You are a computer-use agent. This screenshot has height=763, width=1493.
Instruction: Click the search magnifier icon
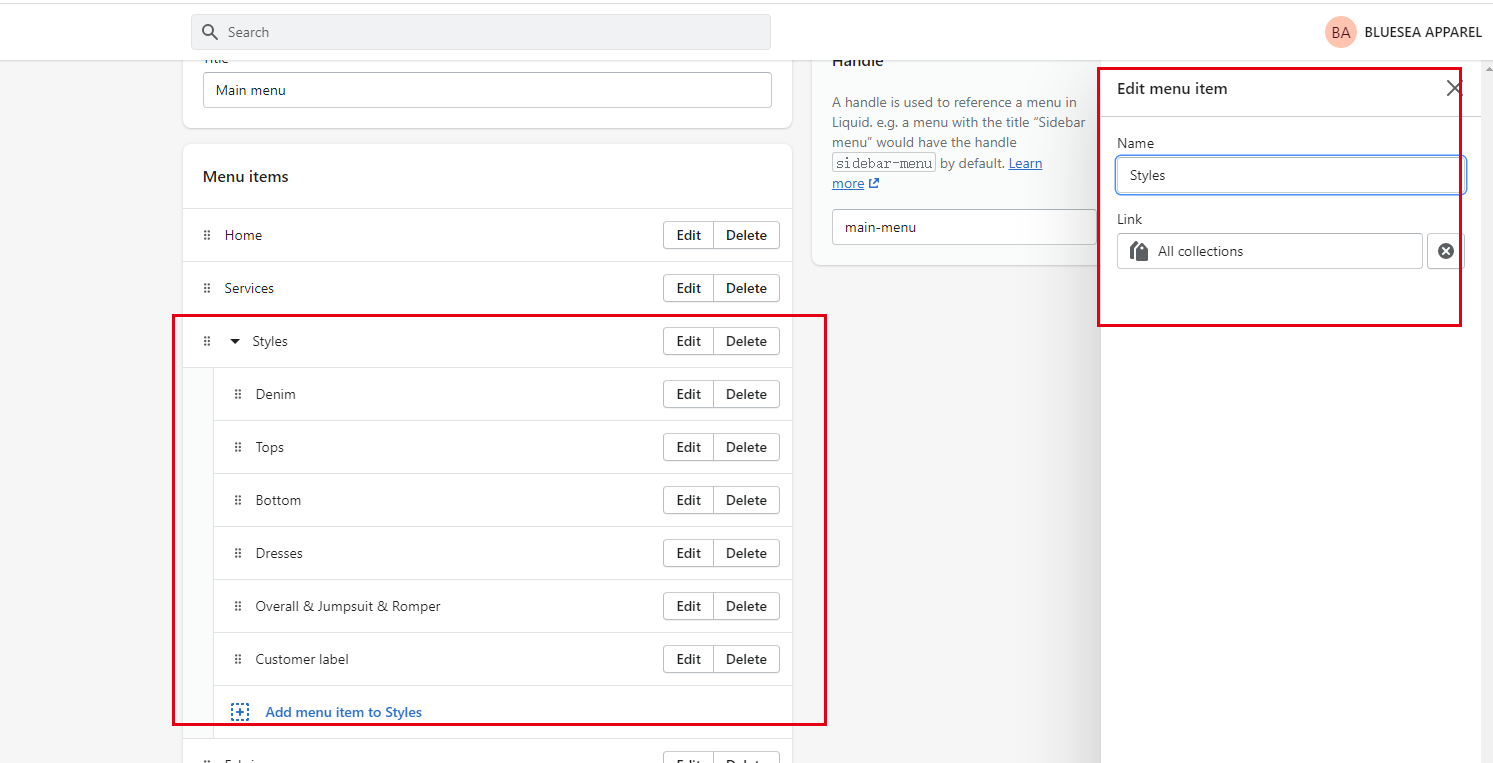210,32
